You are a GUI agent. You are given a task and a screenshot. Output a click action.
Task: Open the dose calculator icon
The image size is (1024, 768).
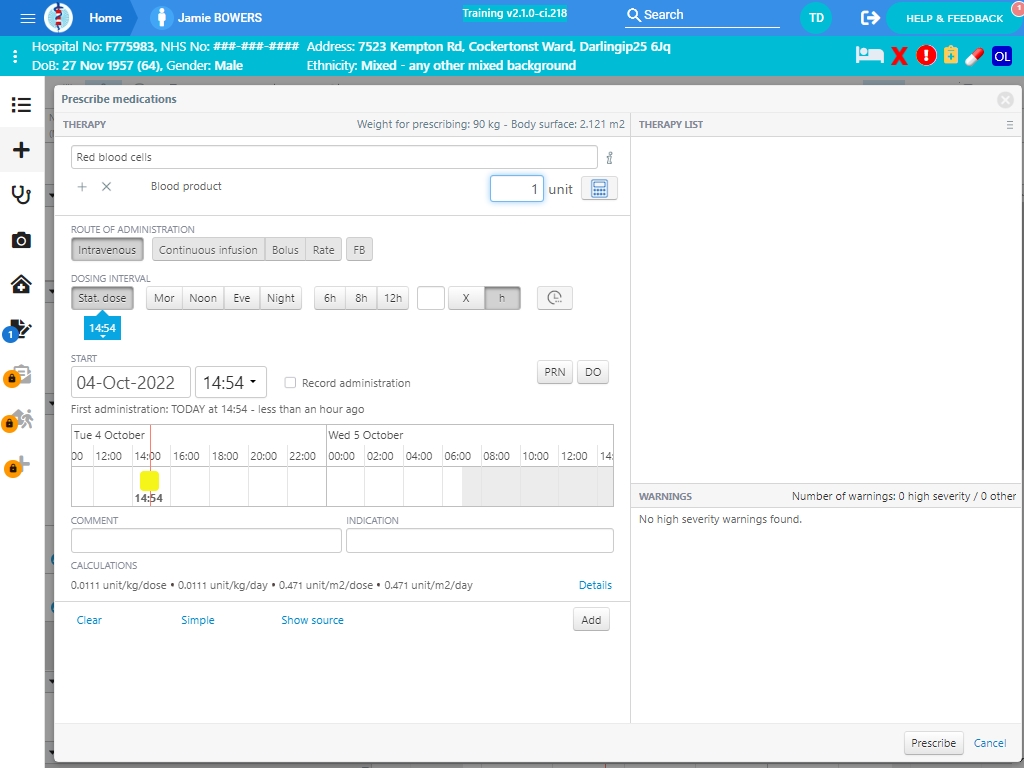coord(599,189)
